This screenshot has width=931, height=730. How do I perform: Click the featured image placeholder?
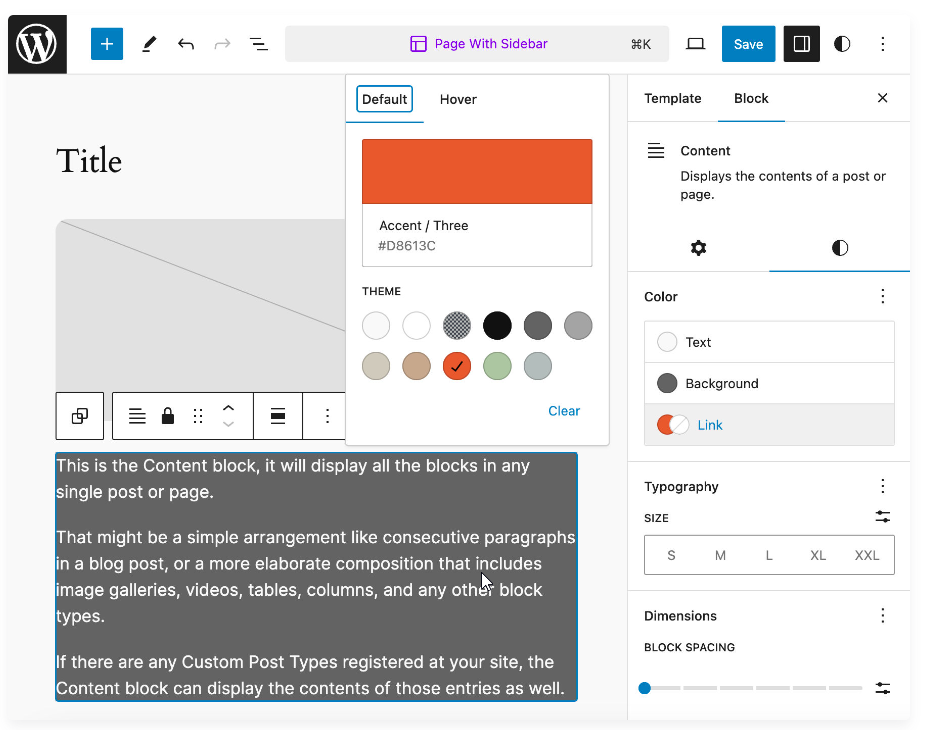pos(201,304)
